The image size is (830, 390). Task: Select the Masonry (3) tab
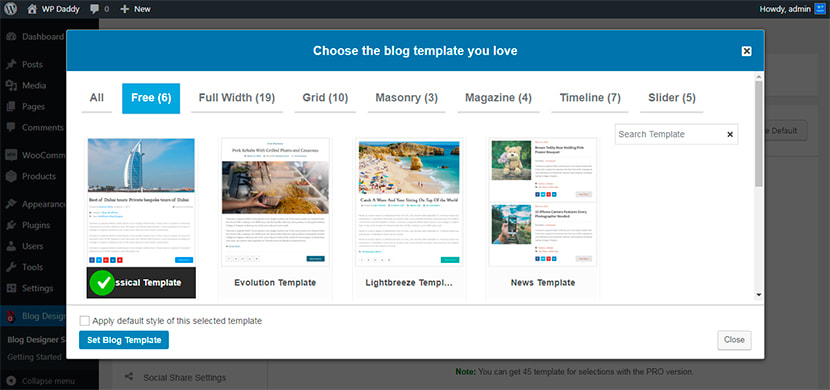407,98
